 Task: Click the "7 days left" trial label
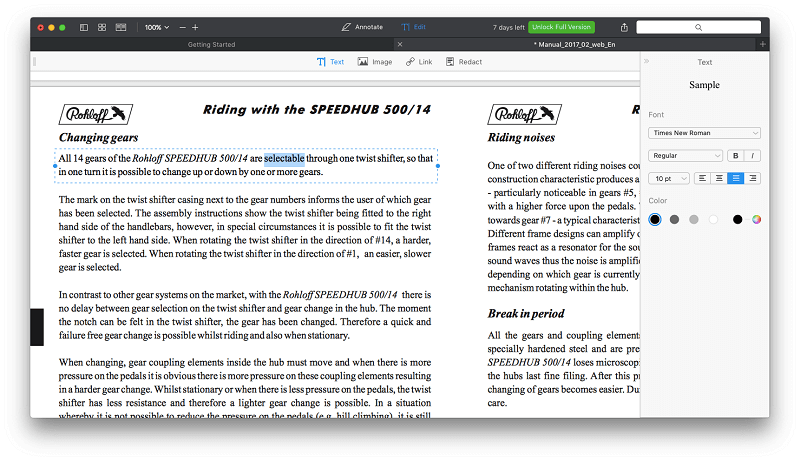click(x=508, y=28)
